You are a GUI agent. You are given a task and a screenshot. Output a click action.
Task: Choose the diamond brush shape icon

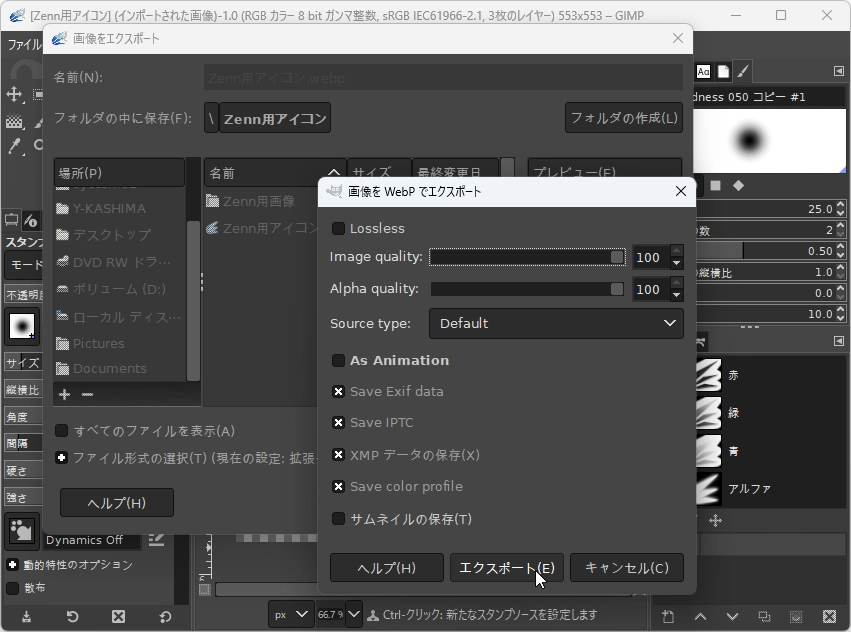[x=738, y=186]
